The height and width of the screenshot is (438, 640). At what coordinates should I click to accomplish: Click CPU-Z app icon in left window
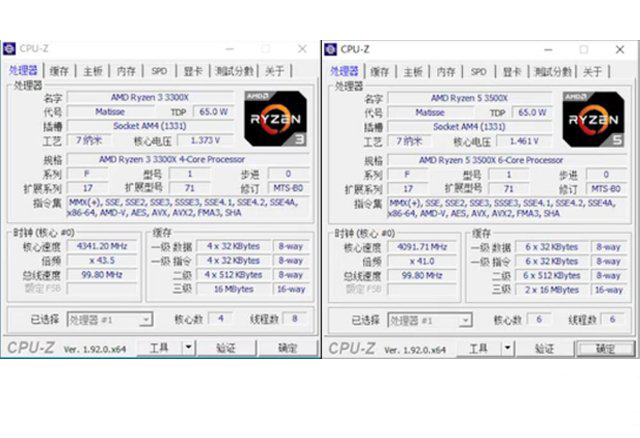[9, 49]
